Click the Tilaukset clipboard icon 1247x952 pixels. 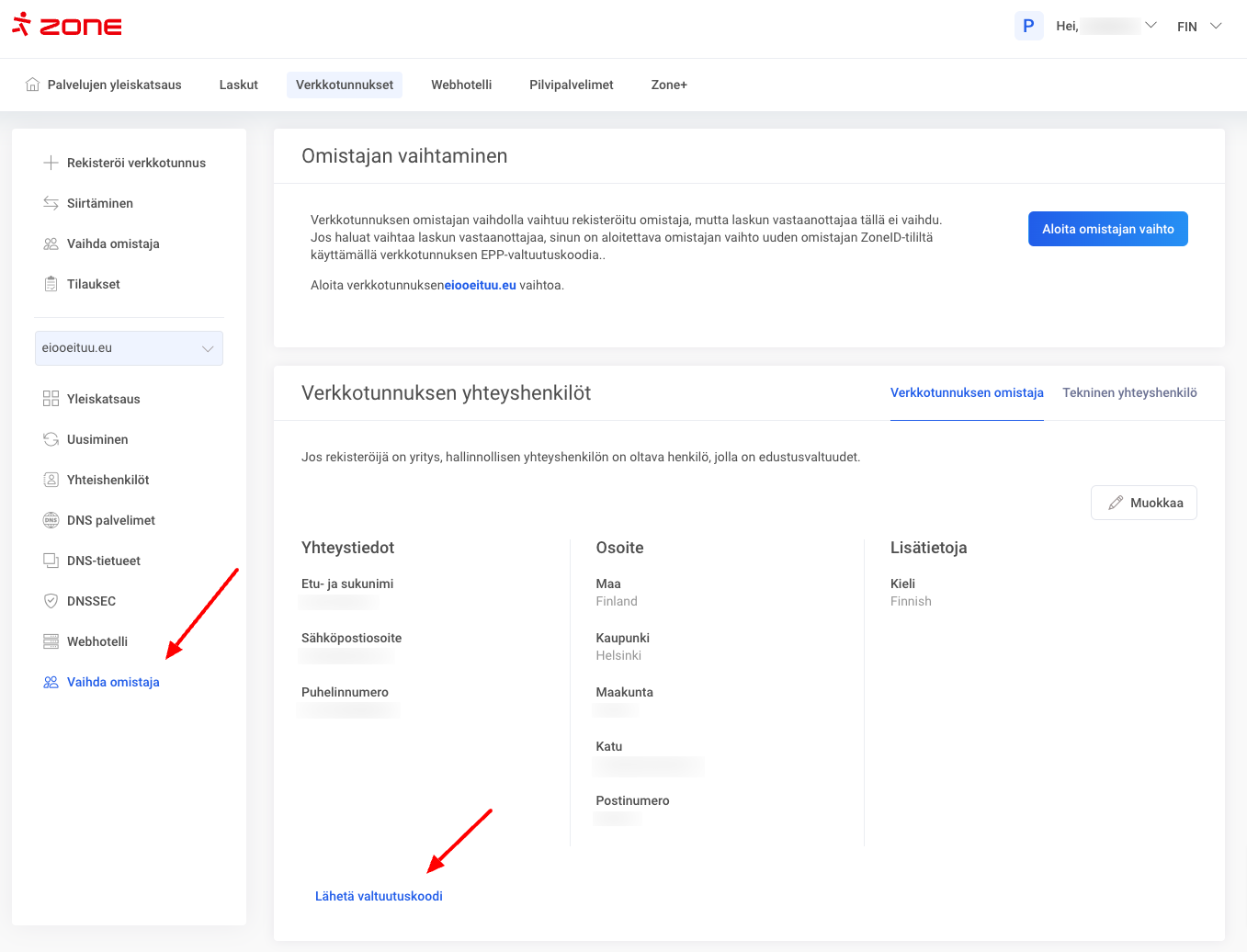pyautogui.click(x=51, y=284)
